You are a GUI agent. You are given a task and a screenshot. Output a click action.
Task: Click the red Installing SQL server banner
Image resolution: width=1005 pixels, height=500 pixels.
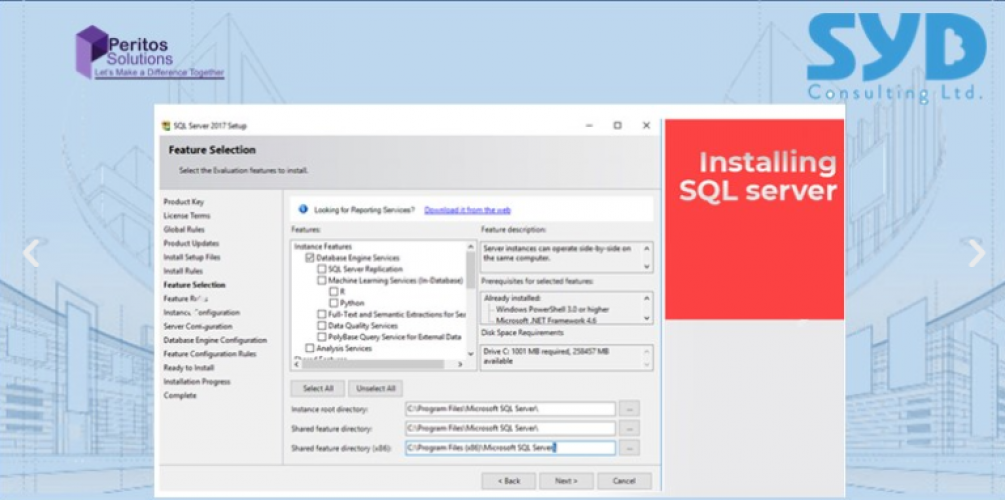754,219
